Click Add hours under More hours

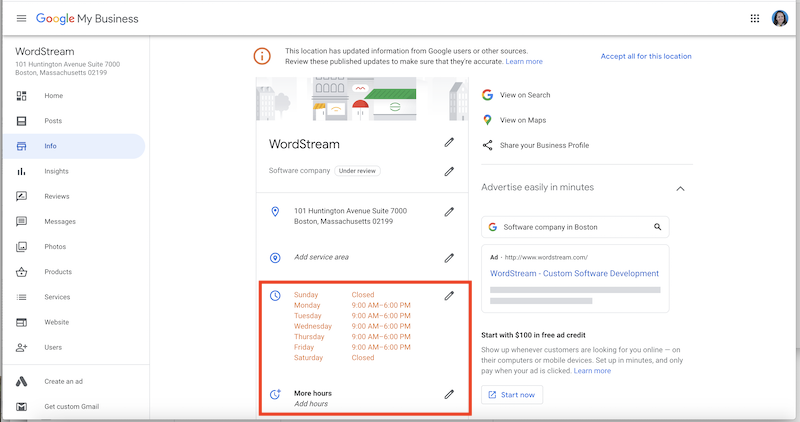click(x=311, y=404)
